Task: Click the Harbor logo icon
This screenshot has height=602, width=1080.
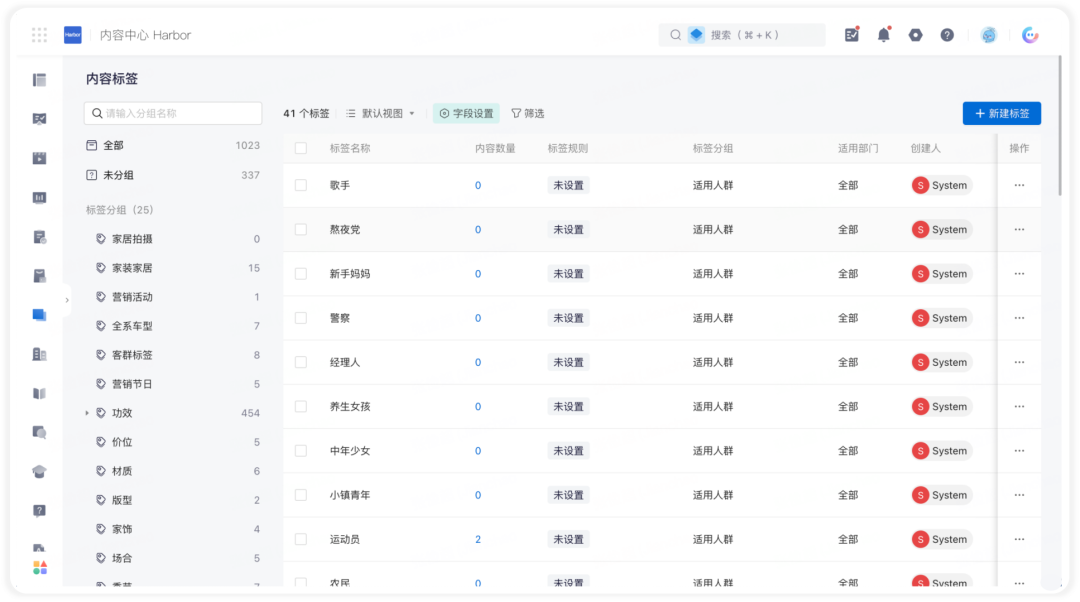Action: (73, 35)
